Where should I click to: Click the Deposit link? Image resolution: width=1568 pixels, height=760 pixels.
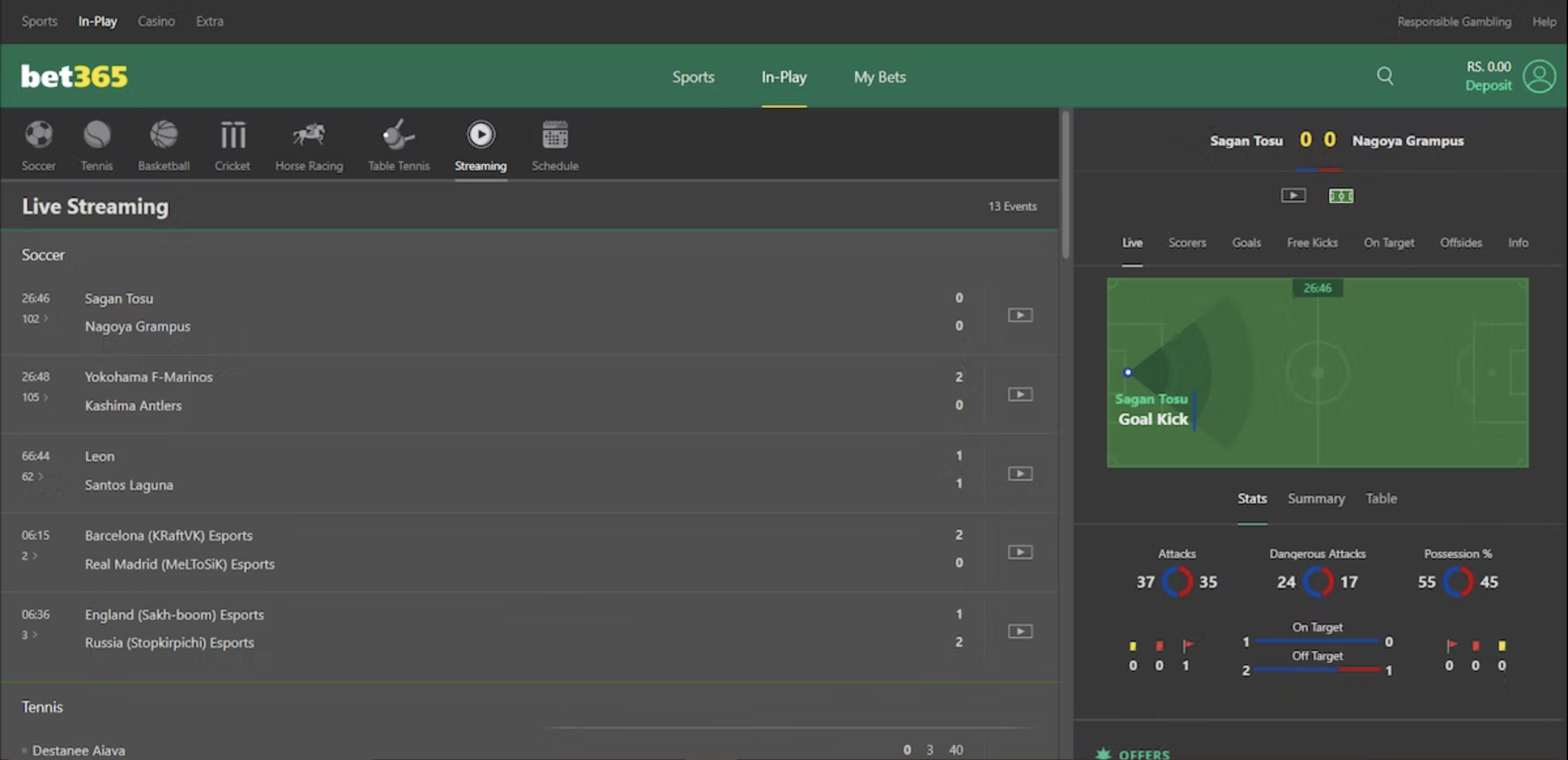(x=1488, y=86)
